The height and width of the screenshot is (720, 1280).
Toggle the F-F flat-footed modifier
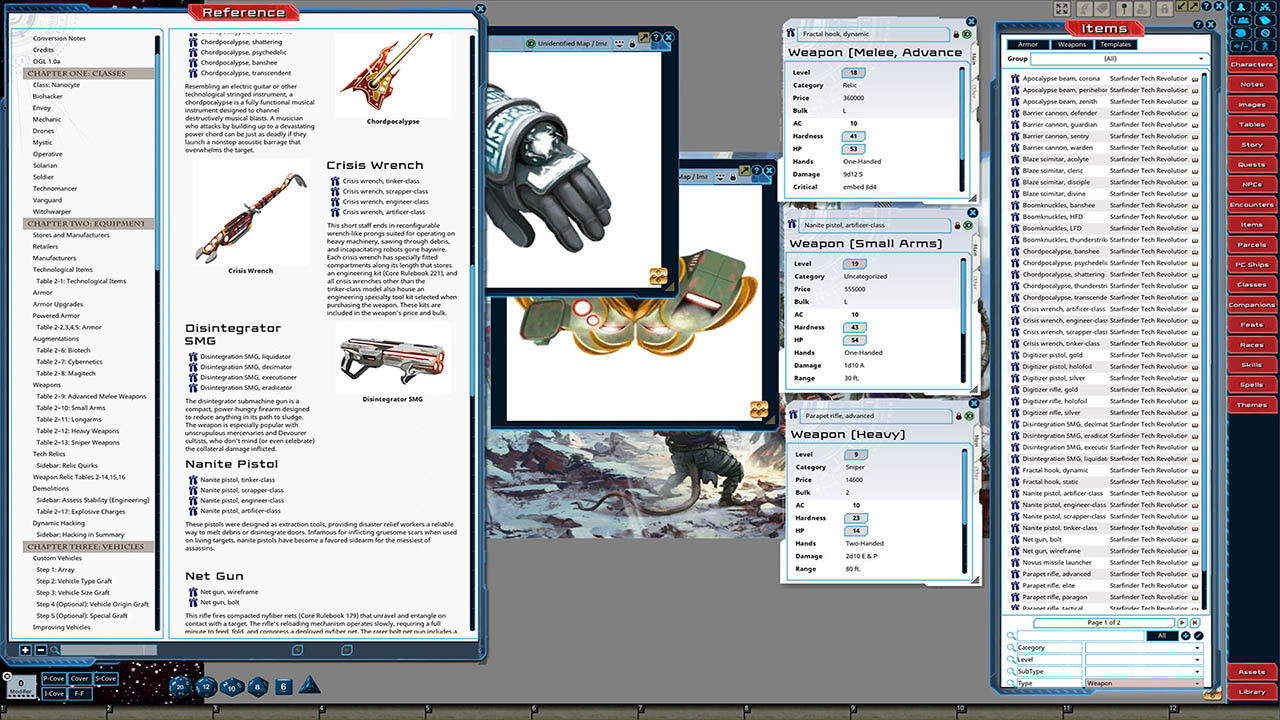(80, 694)
